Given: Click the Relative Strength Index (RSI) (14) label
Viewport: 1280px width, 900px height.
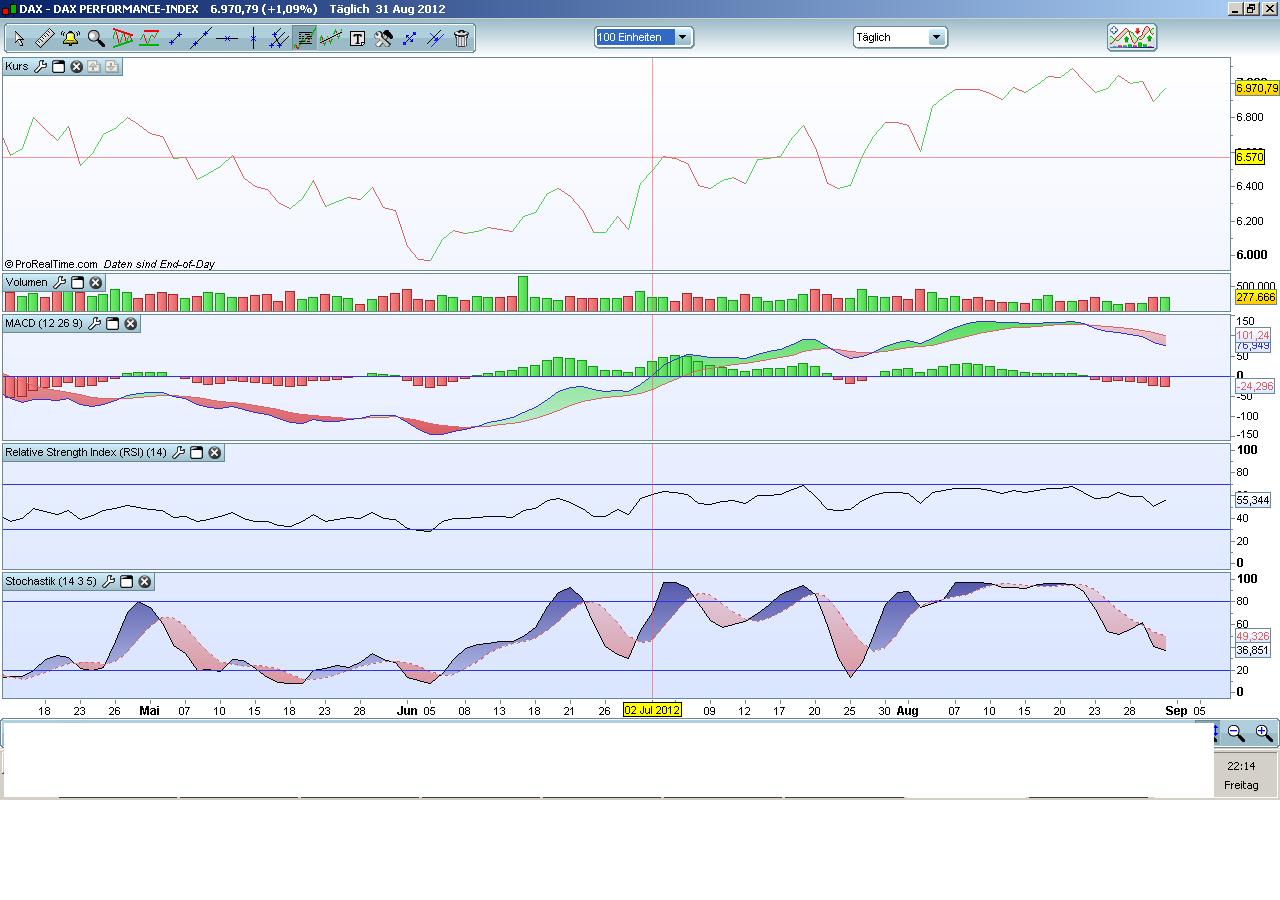Looking at the screenshot, I should point(86,453).
